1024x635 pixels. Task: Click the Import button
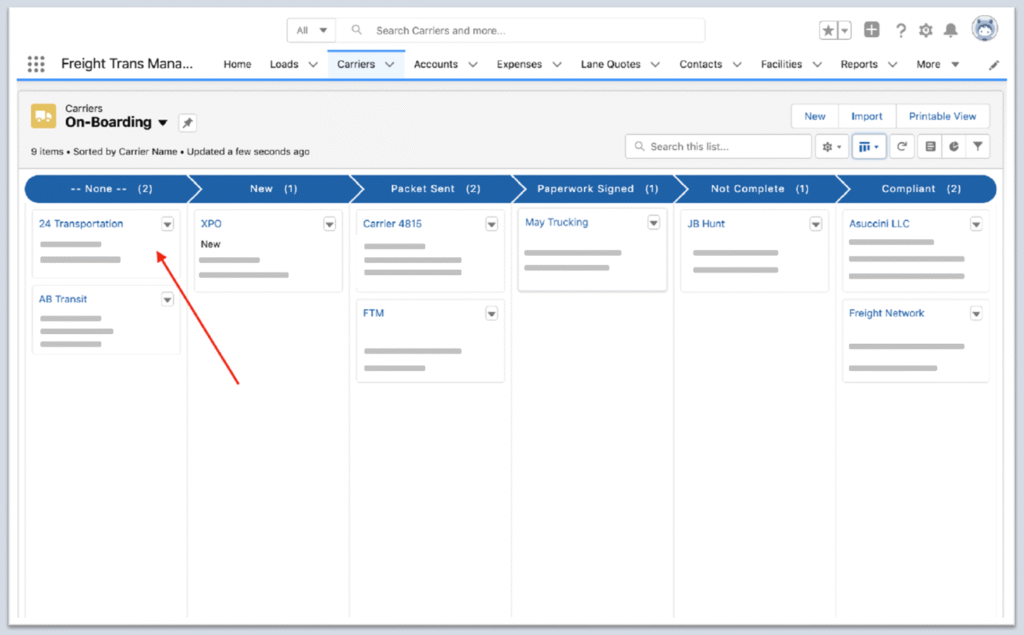coord(866,116)
